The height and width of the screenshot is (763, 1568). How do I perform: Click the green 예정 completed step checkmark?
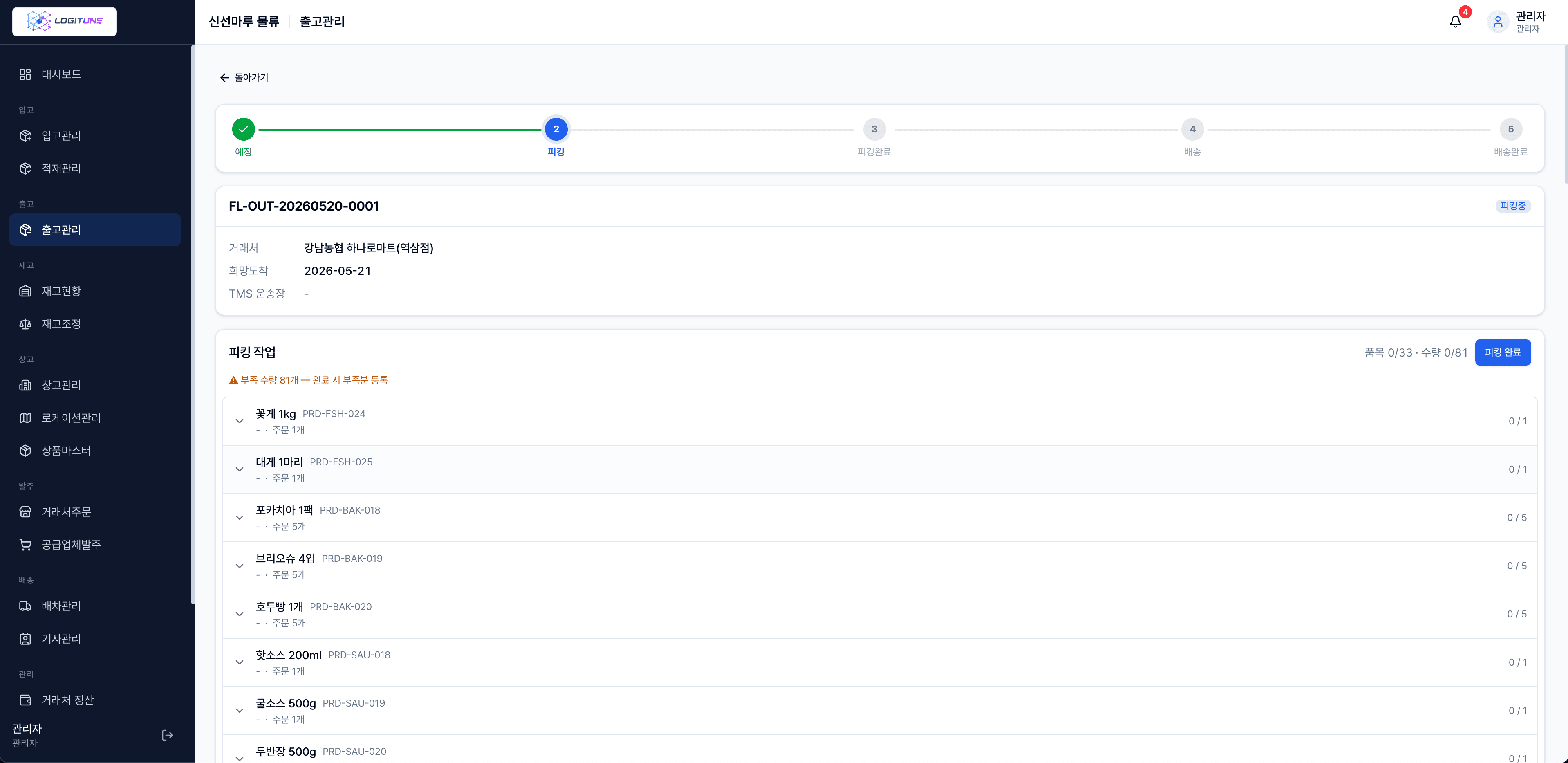[x=244, y=129]
